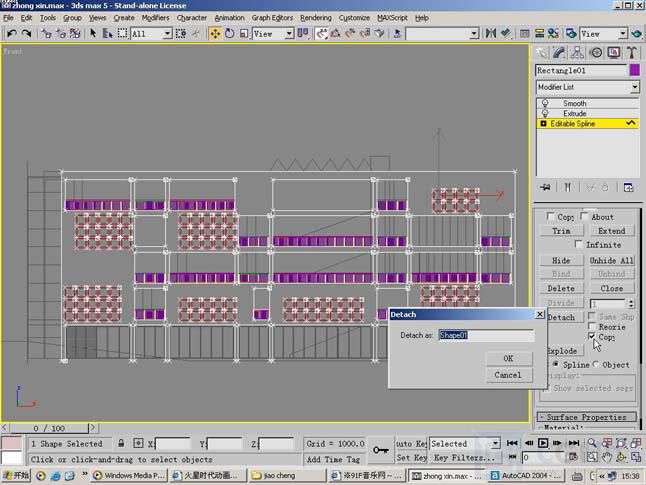
Task: Open the Modifiers menu
Action: click(155, 18)
